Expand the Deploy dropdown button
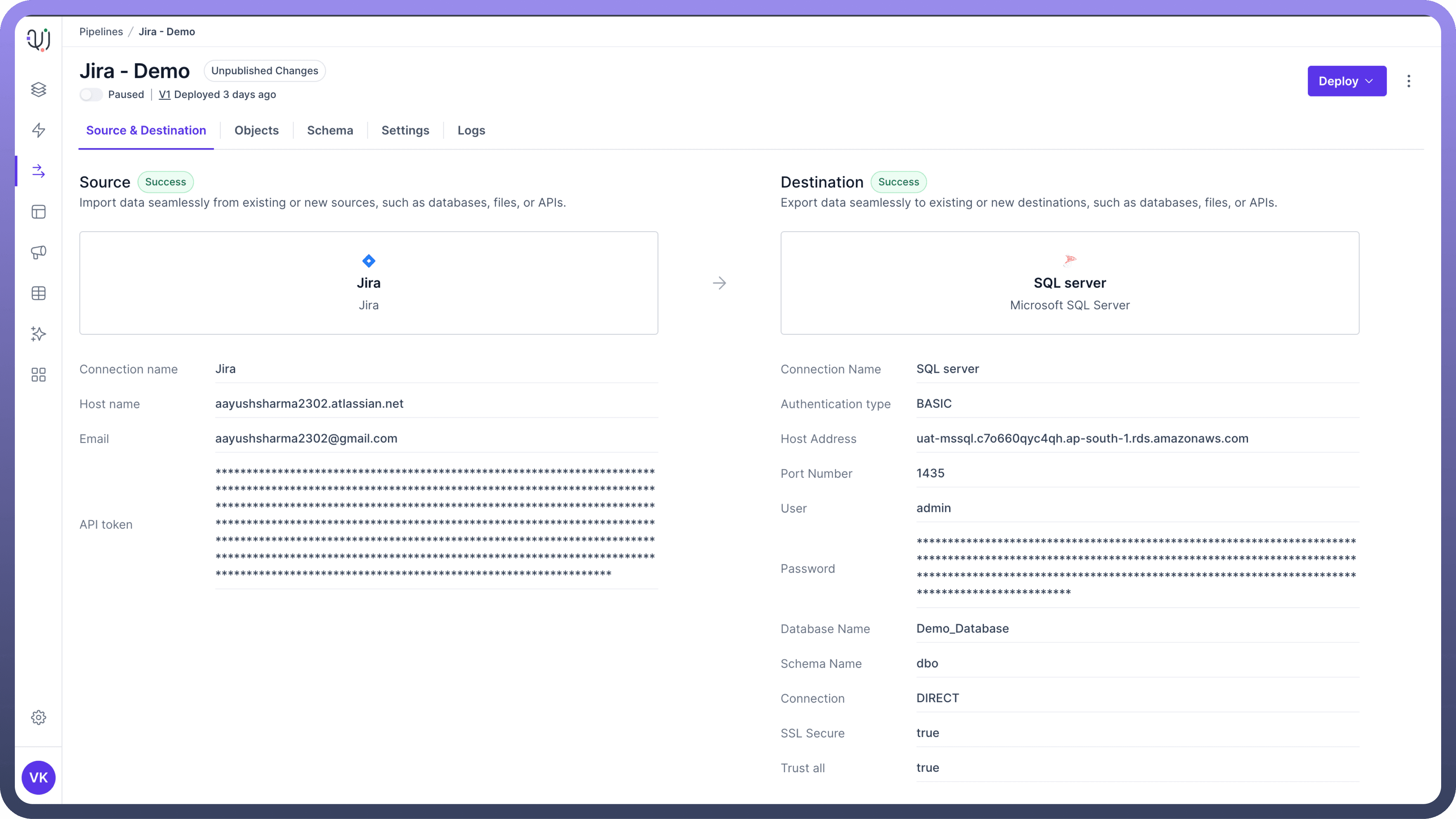 [x=1346, y=81]
